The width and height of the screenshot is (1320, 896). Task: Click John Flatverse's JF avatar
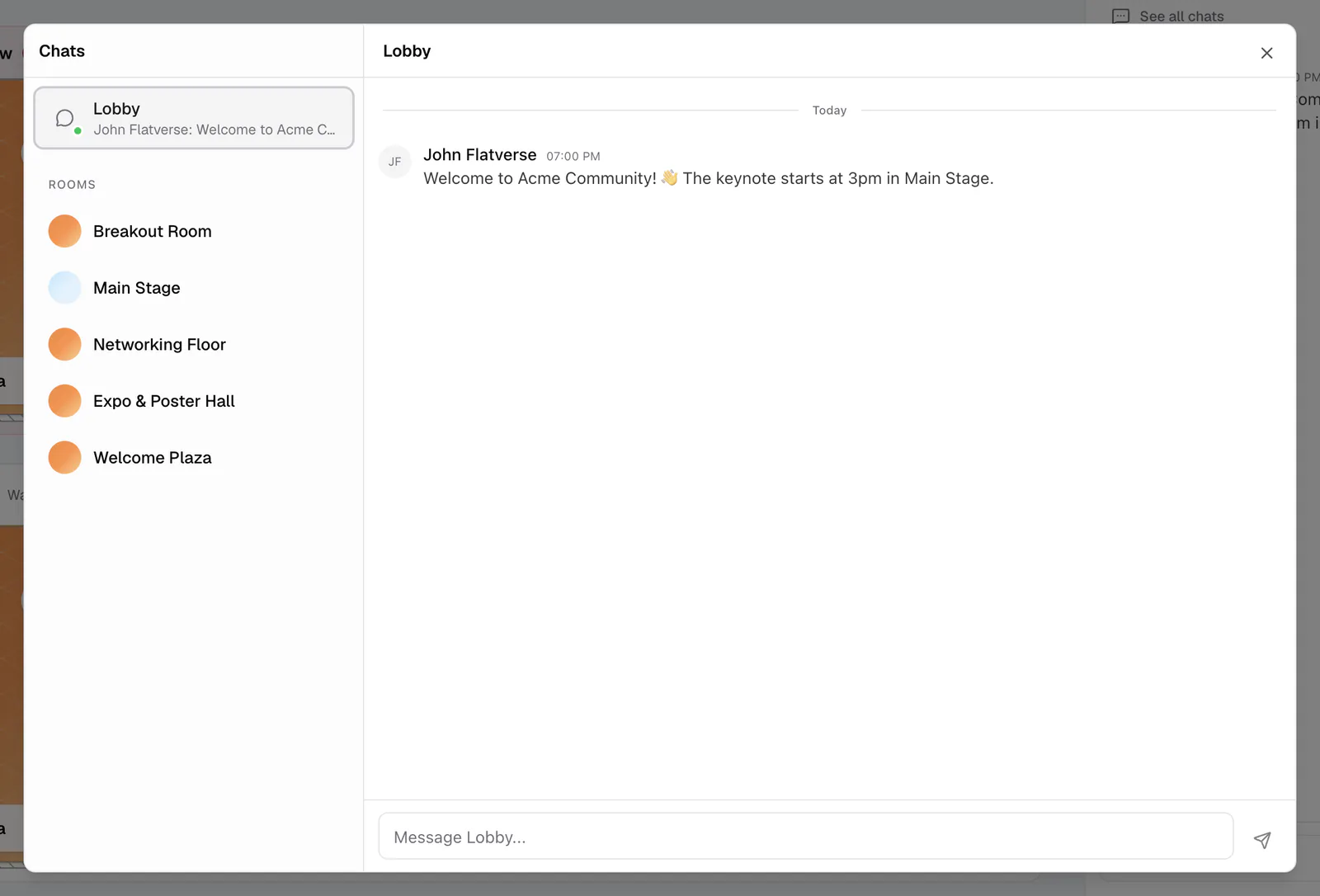395,162
